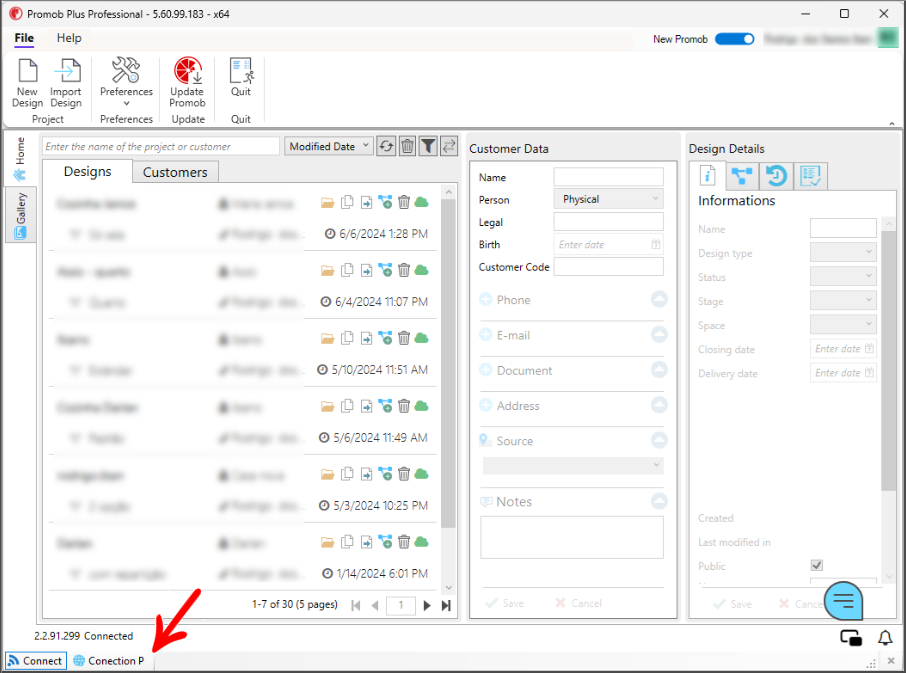Jump to the last page of designs
906x673 pixels.
point(446,605)
